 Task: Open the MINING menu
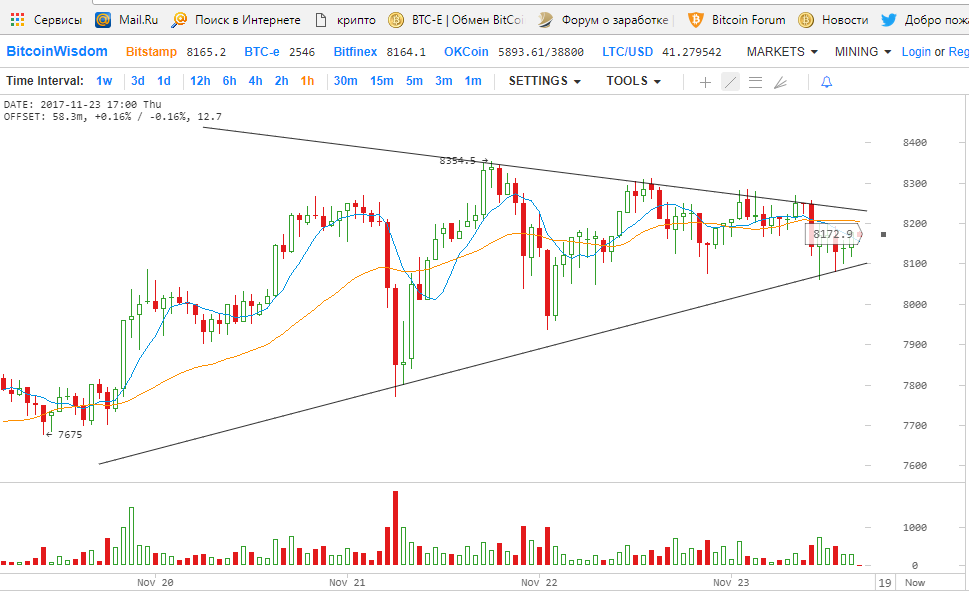(863, 52)
